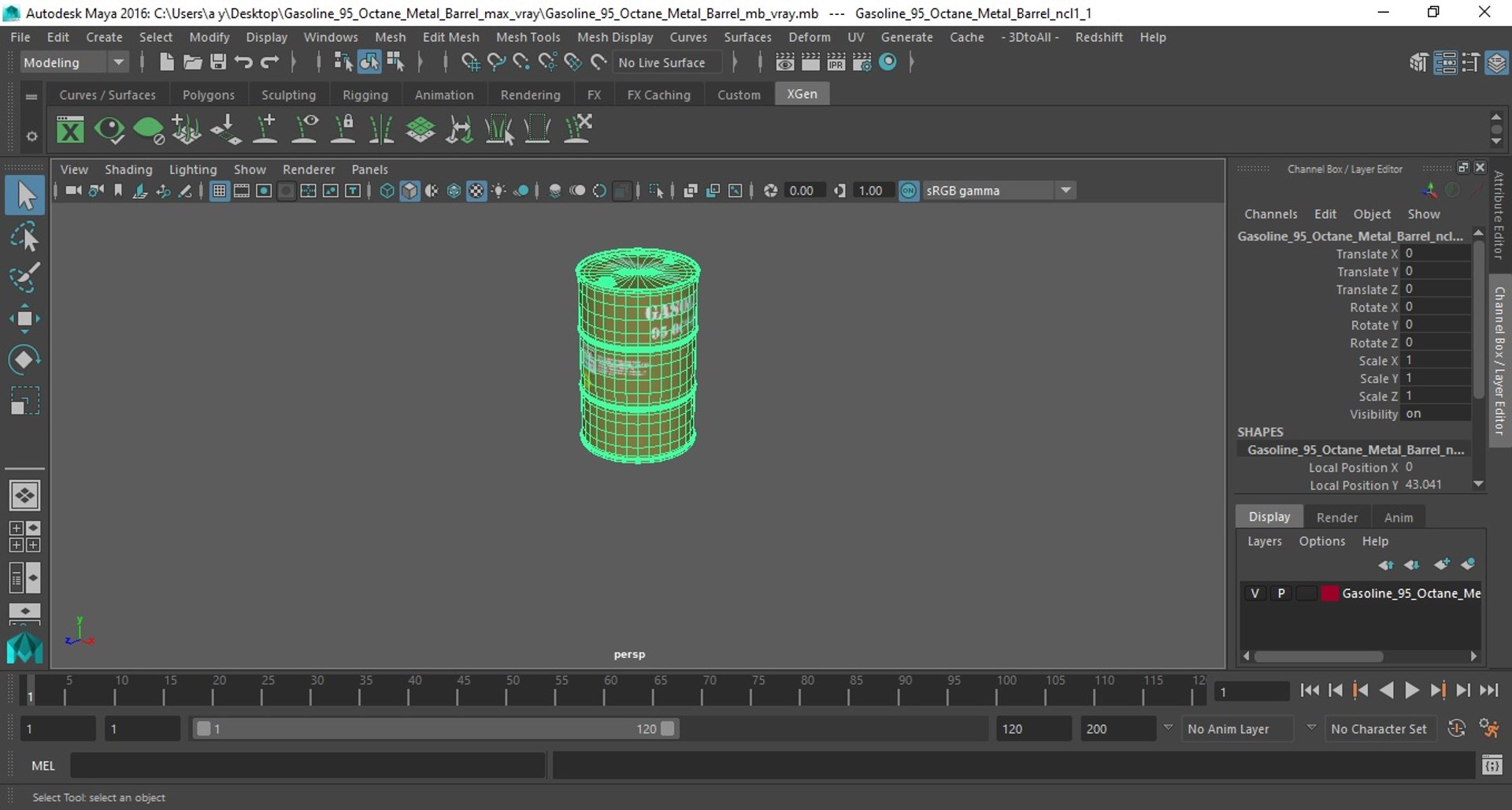Open the No Character Set dropdown

(1381, 729)
